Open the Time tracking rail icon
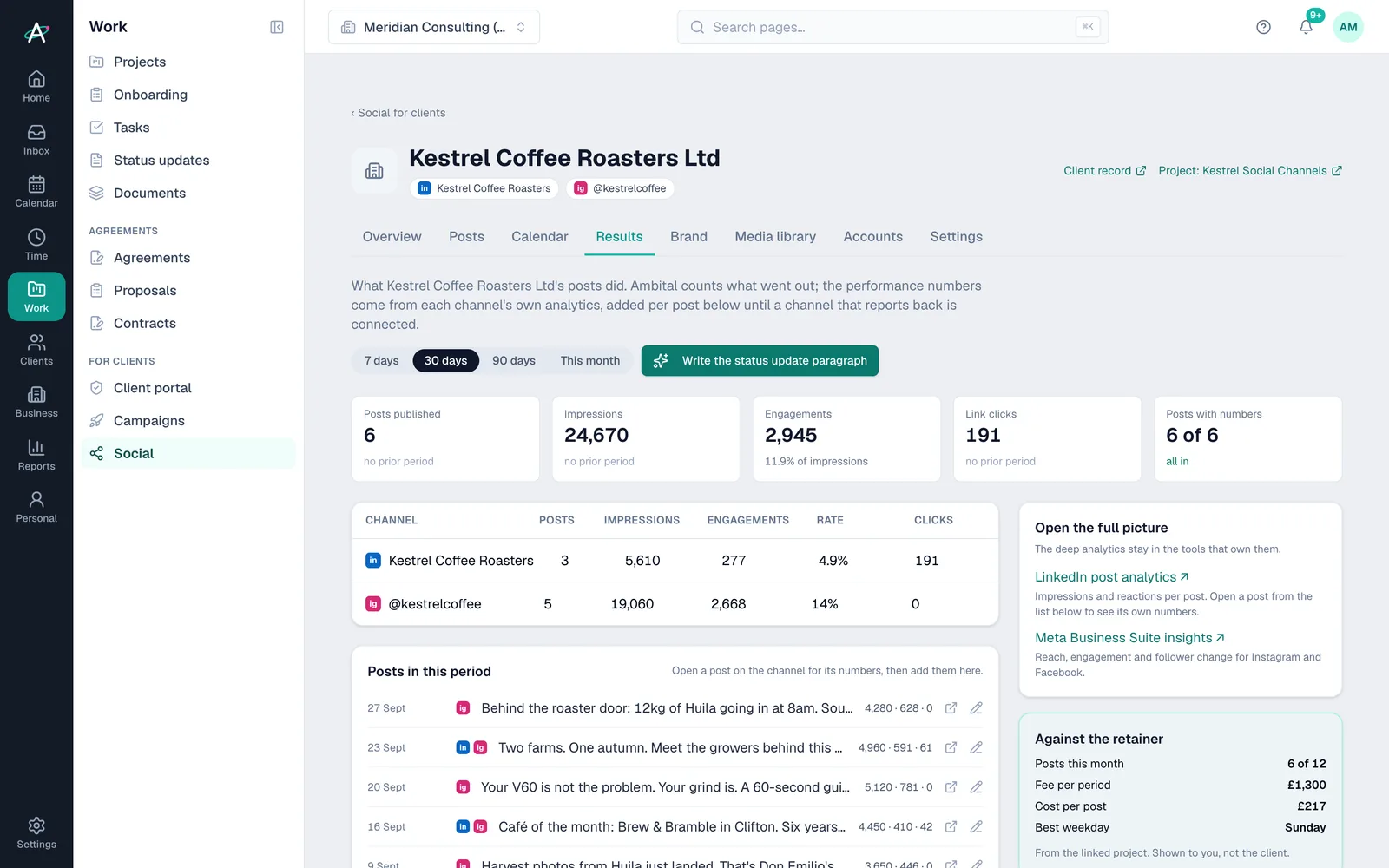Image resolution: width=1389 pixels, height=868 pixels. point(36,244)
